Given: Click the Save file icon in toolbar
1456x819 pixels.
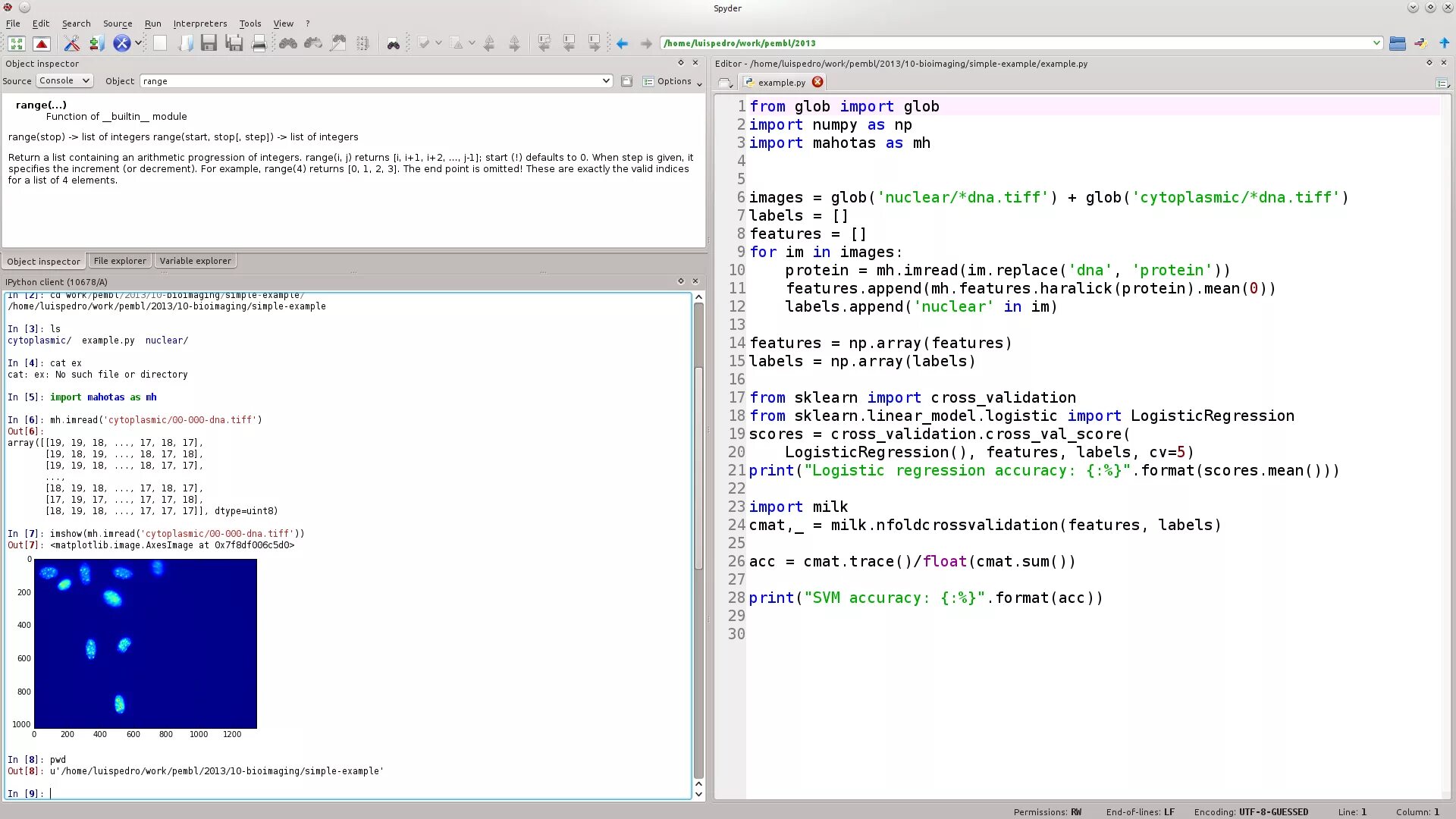Looking at the screenshot, I should coord(208,43).
